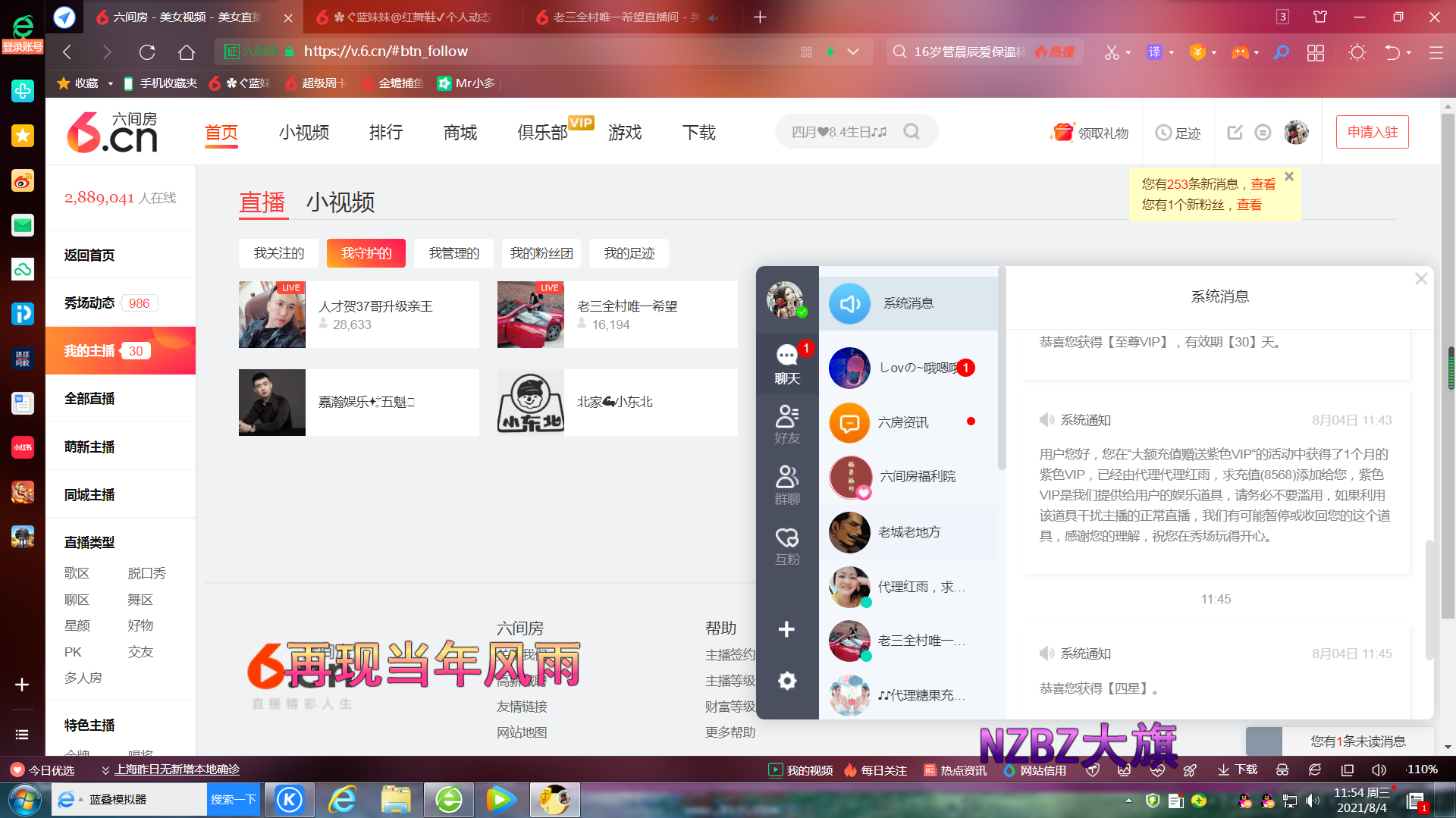This screenshot has width=1456, height=818.
Task: Expand the undo button dropdown arrow
Action: (1409, 53)
